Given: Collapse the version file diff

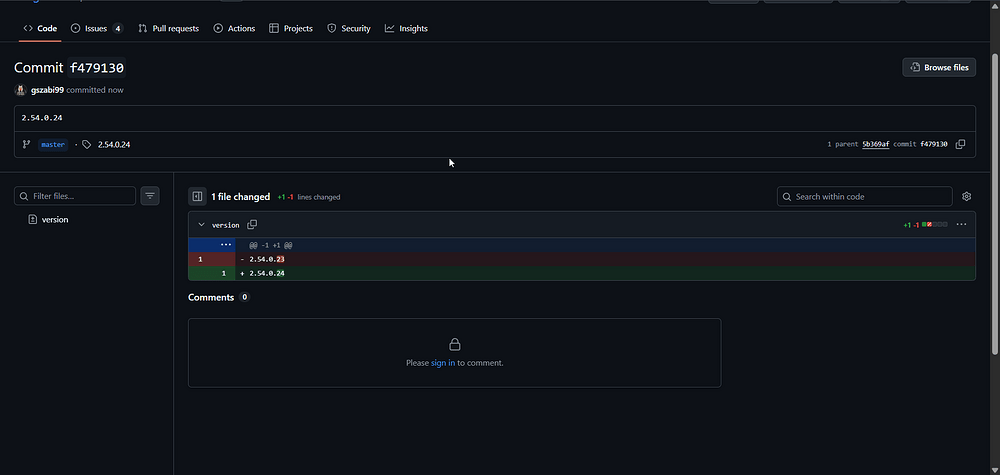Looking at the screenshot, I should click(x=201, y=225).
